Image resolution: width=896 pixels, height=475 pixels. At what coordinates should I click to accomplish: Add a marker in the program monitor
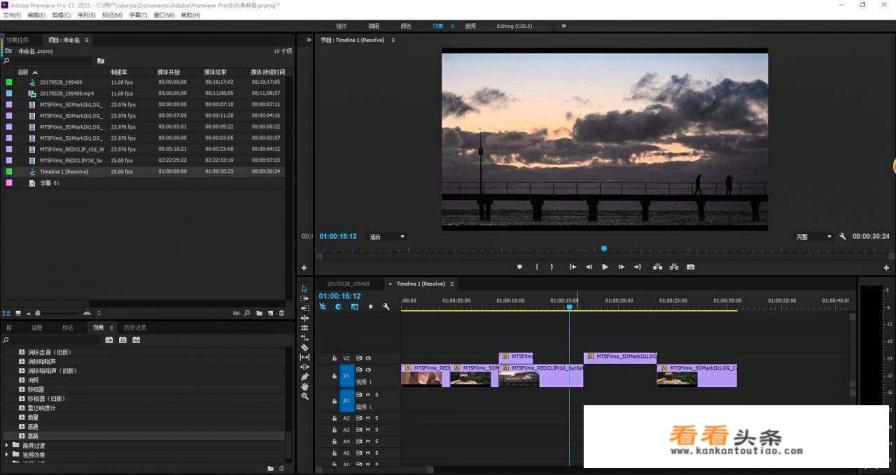tap(519, 267)
